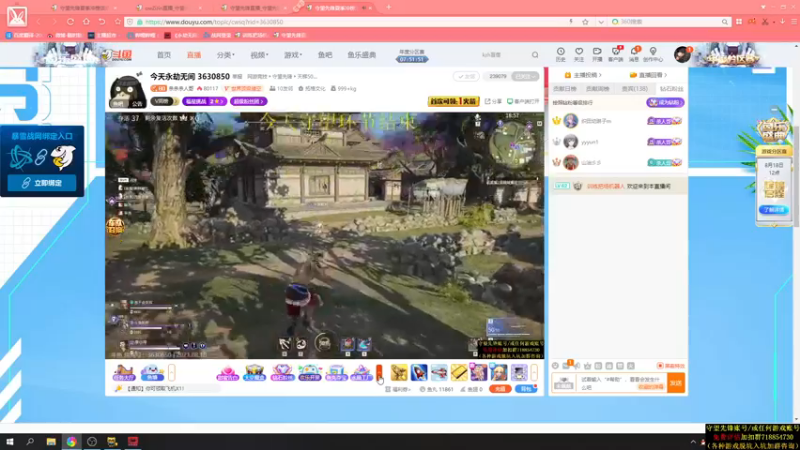Open the task hall icon under the video
This screenshot has height=450, width=800.
pos(124,373)
